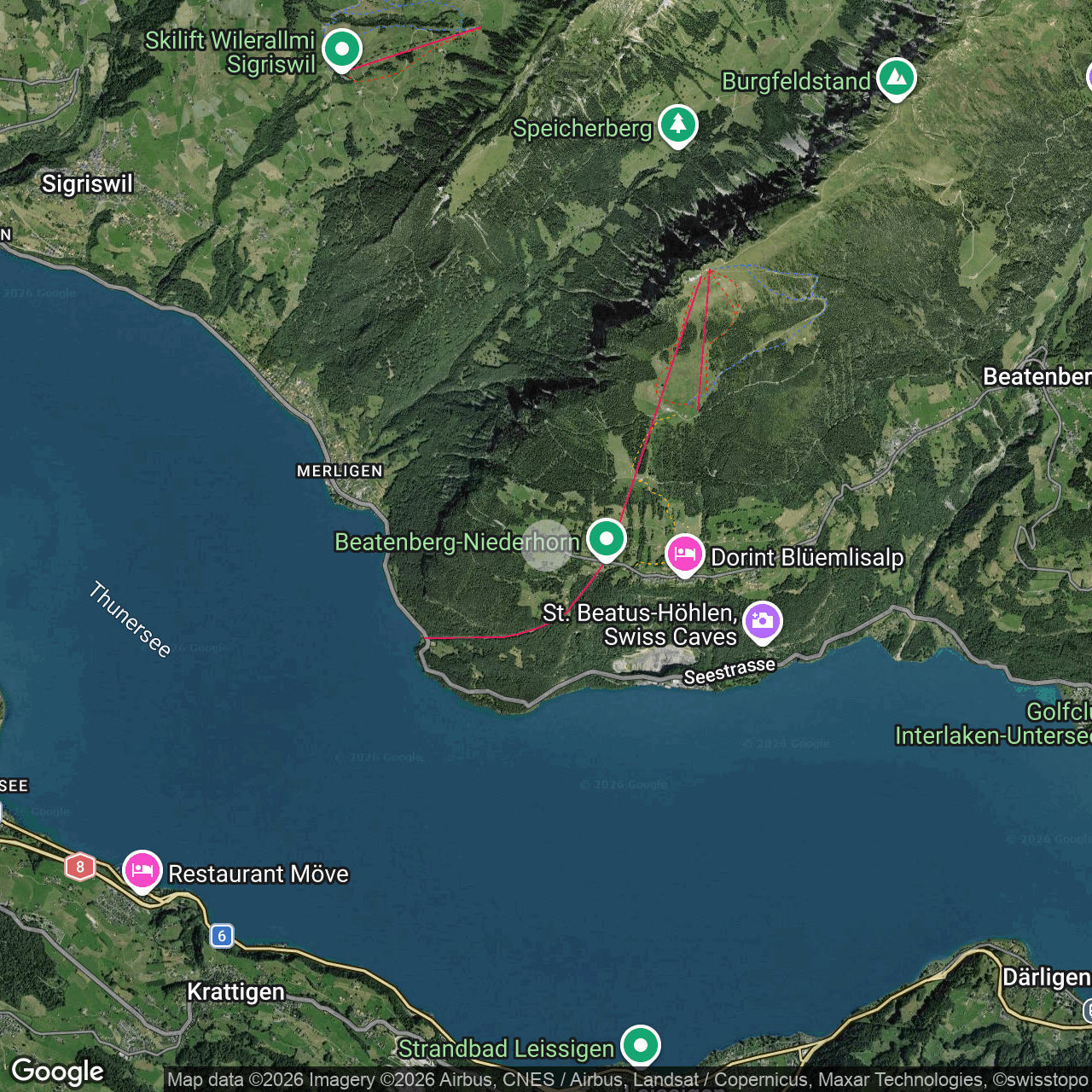Open the Dorint Blüemlisalp hotel marker
The image size is (1092, 1092).
pos(684,555)
